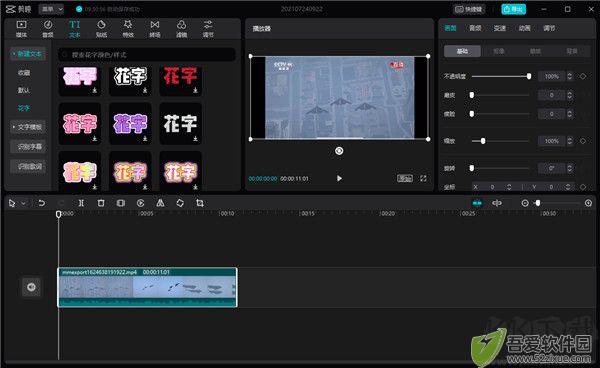Viewport: 600px width, 368px height.
Task: Click the rotate handle below the preview
Action: pyautogui.click(x=339, y=151)
